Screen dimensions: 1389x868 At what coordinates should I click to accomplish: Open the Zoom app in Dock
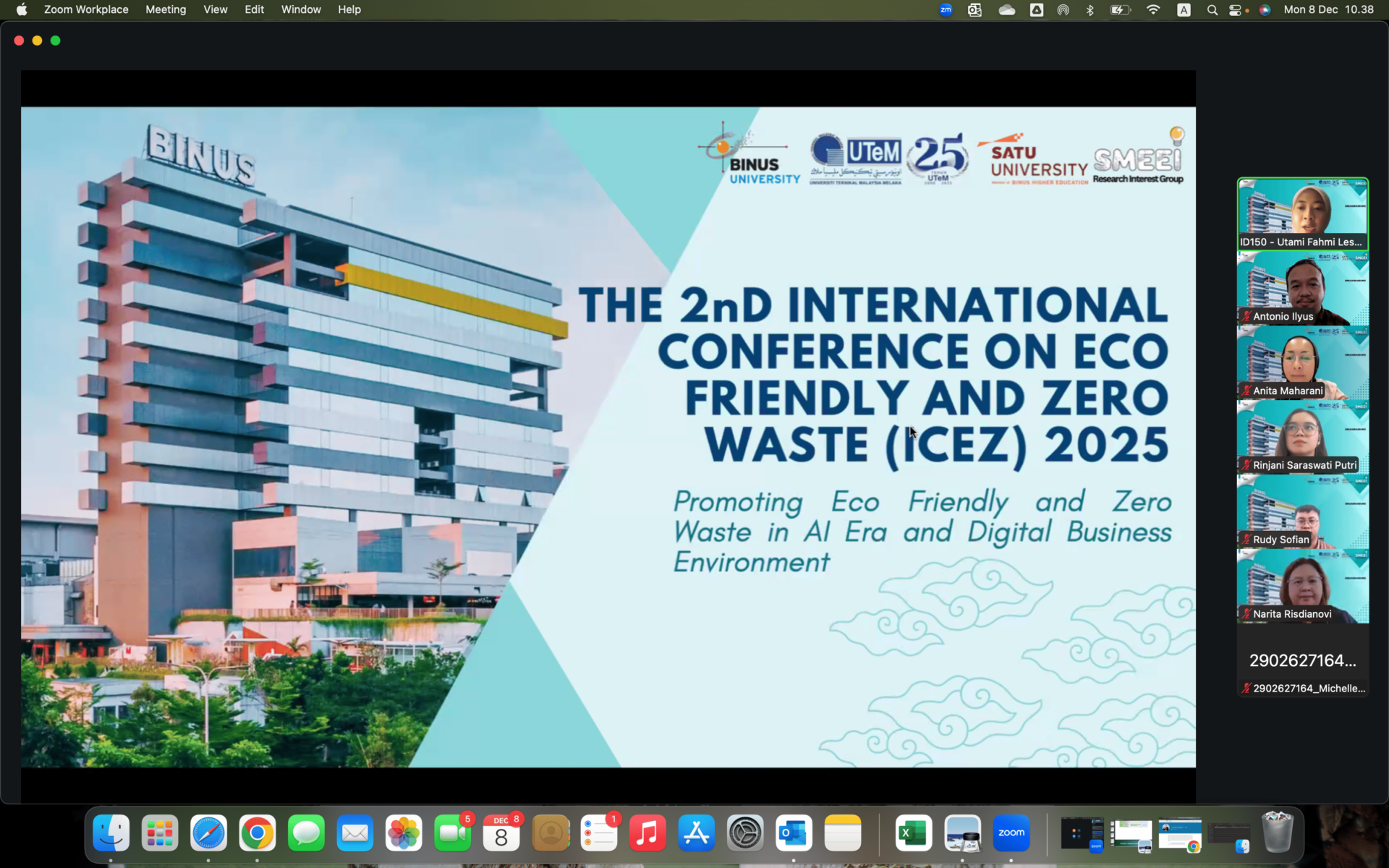click(1011, 833)
